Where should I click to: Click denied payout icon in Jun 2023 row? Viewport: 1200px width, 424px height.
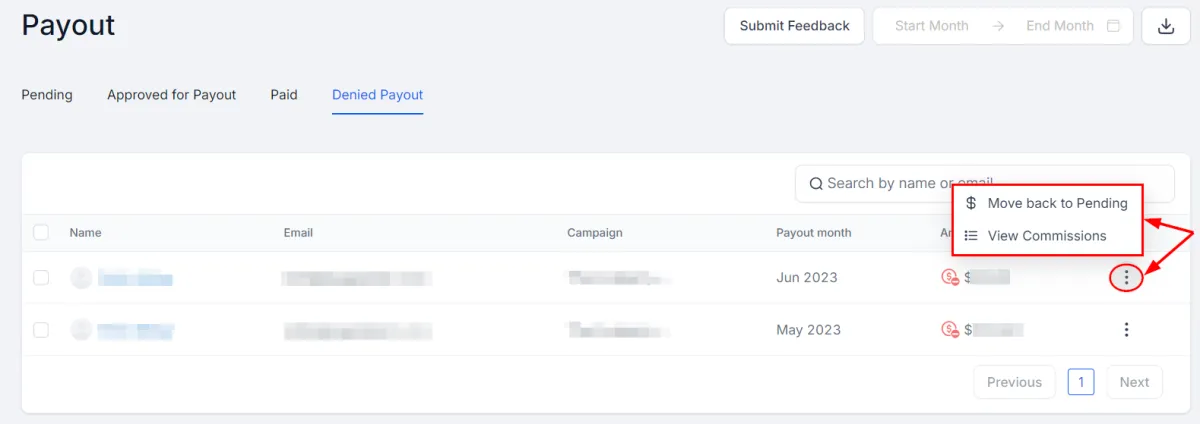point(950,277)
